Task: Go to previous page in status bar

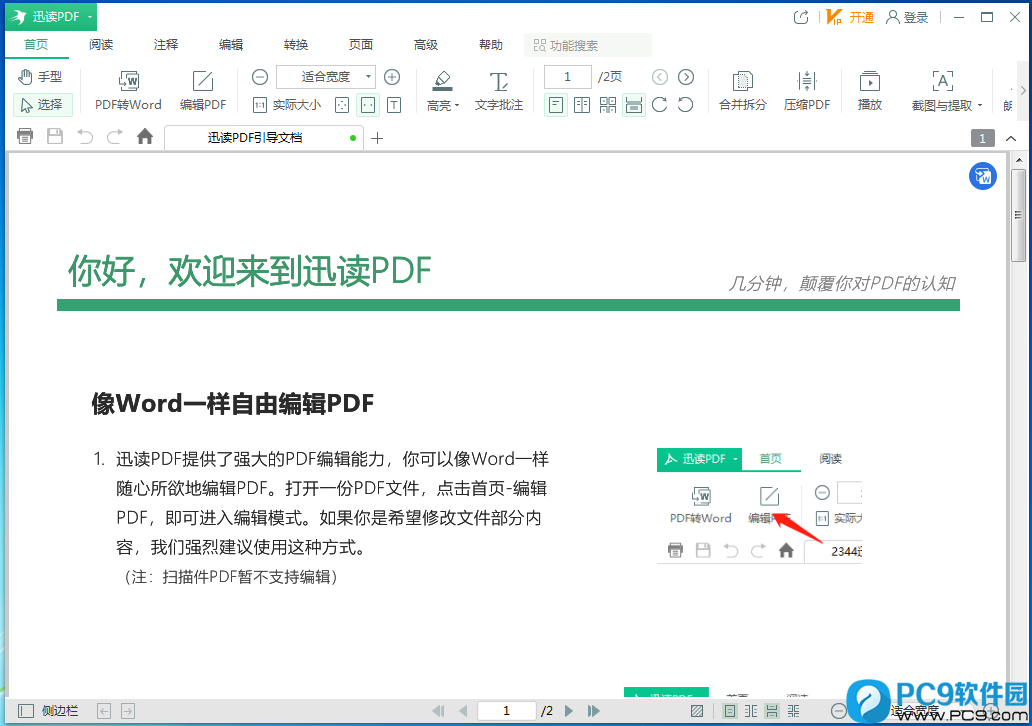Action: click(463, 711)
